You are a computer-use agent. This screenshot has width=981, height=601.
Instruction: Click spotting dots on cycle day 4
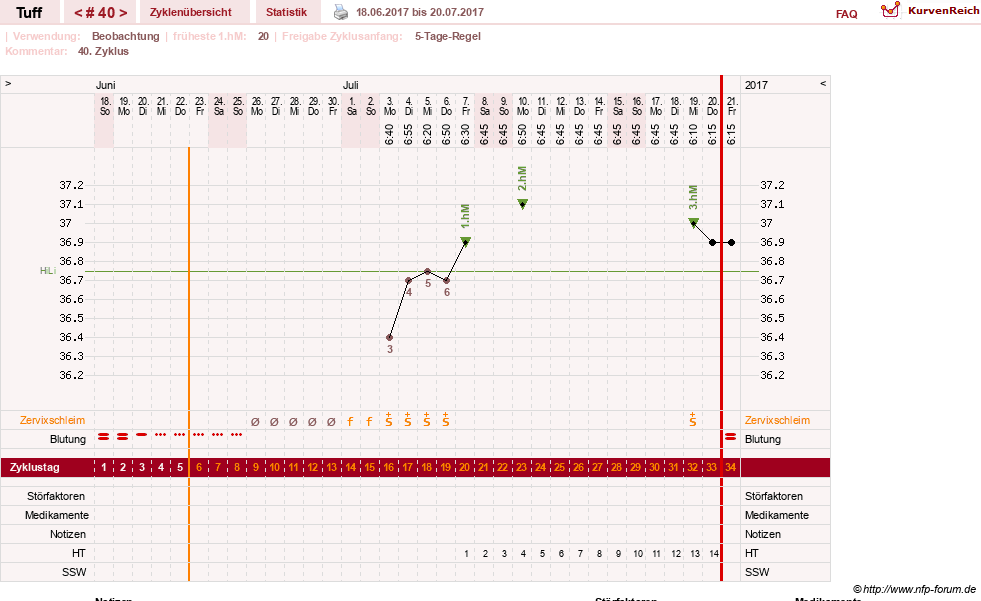(161, 434)
